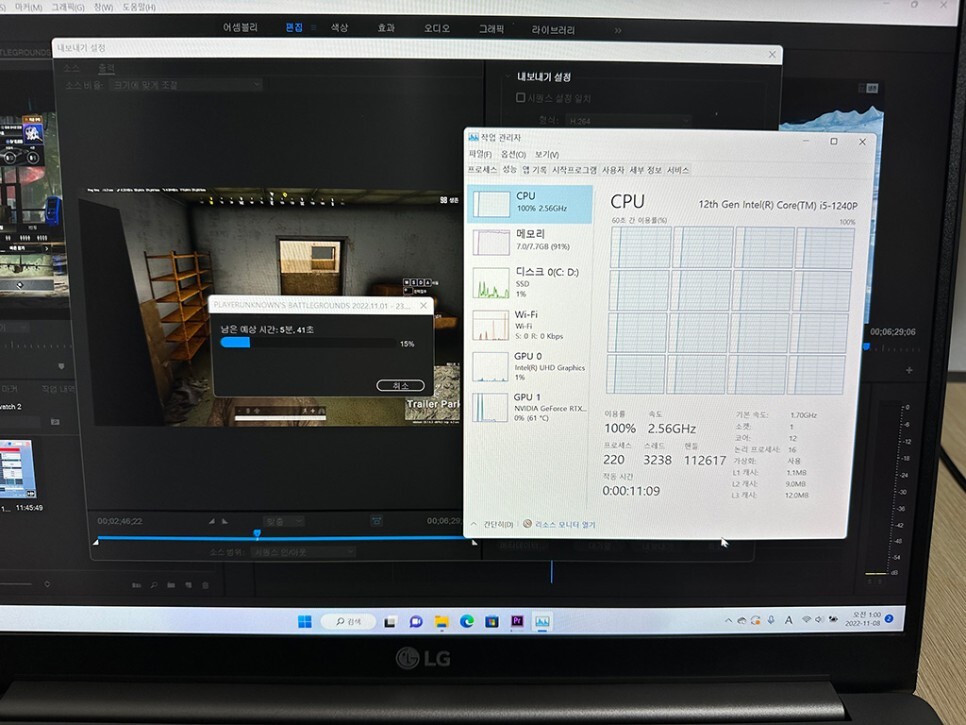Open the 메모리 performance graph

tap(530, 240)
